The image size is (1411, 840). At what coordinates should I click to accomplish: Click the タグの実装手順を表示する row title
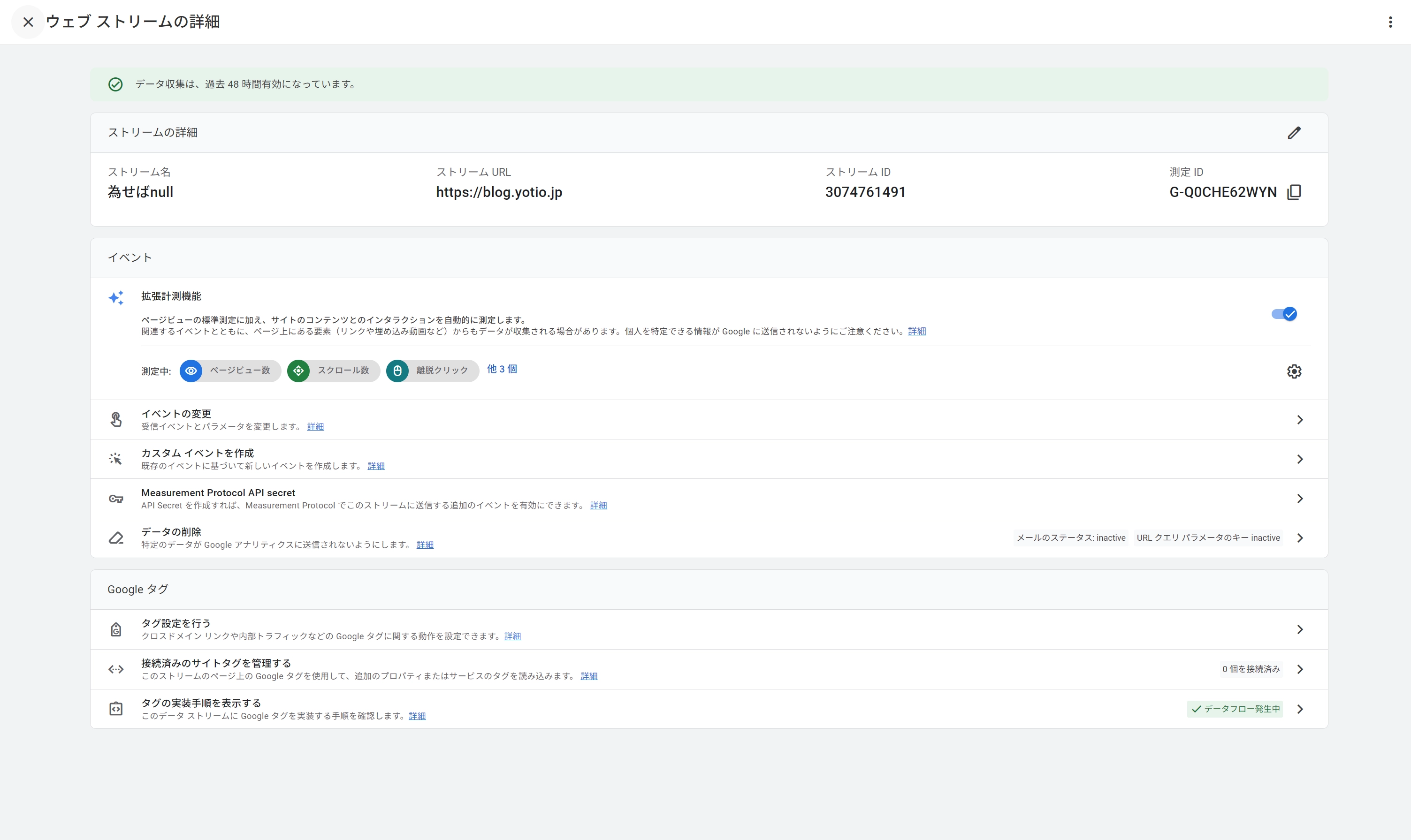tap(201, 703)
